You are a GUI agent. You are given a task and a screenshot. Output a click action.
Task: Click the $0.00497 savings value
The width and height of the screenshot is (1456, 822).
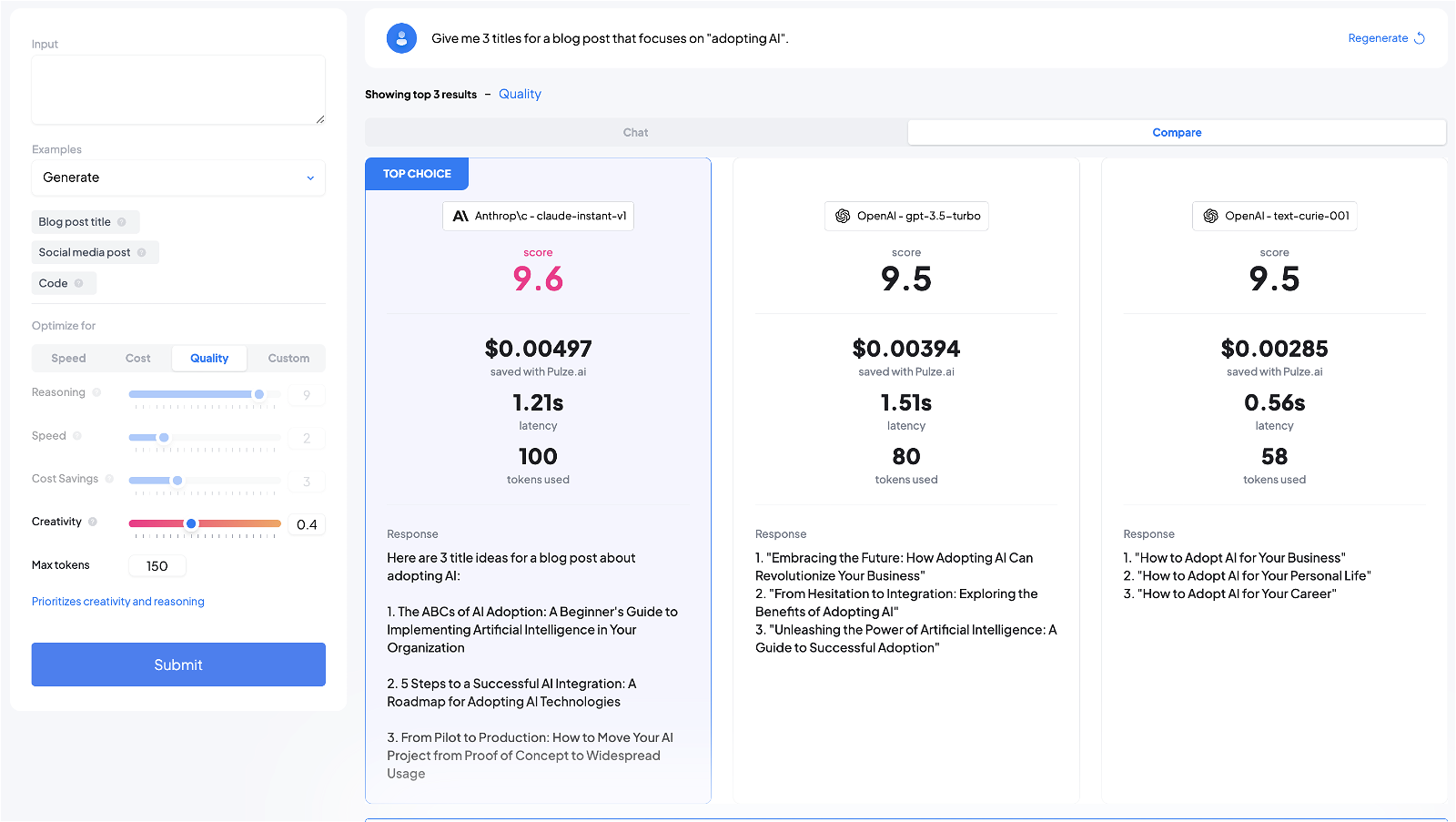[538, 349]
